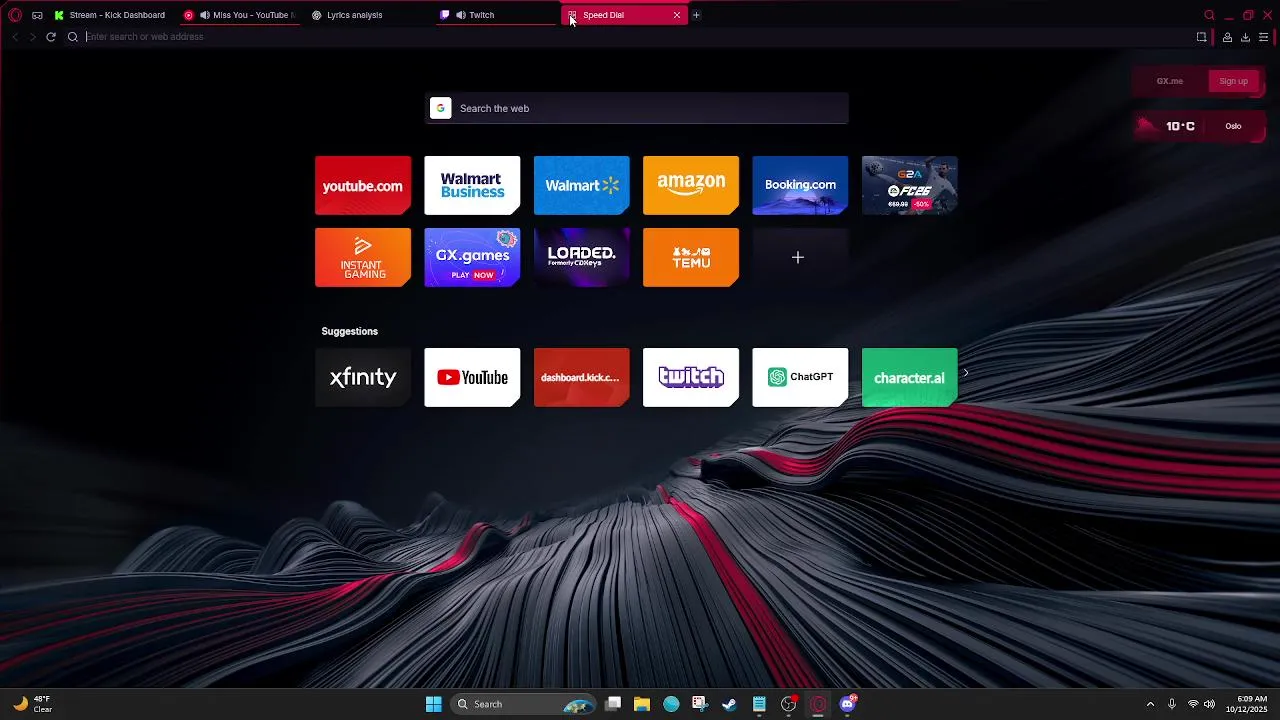Open the Loaded speed dial tile
The height and width of the screenshot is (720, 1280).
click(x=582, y=257)
